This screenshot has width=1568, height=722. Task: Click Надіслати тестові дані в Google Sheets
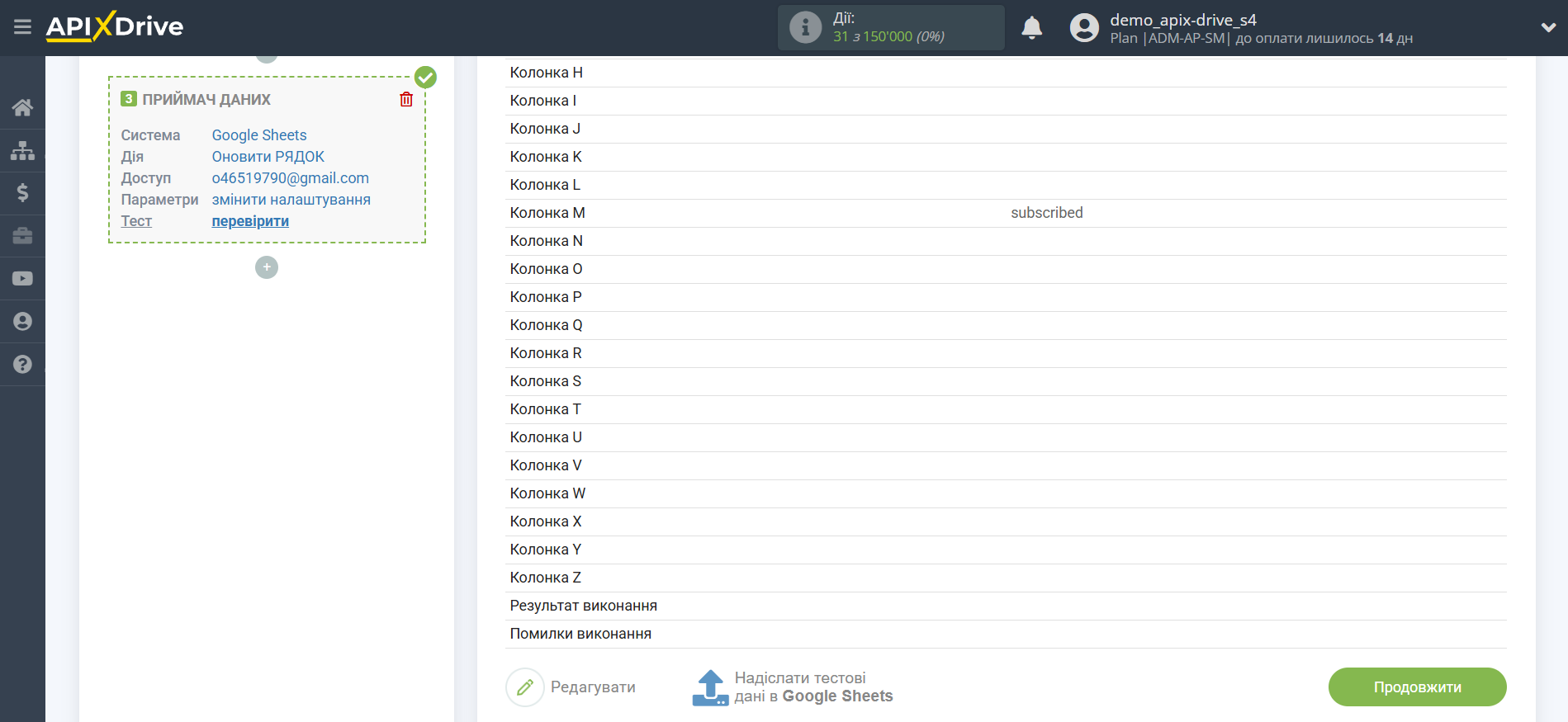coord(813,687)
